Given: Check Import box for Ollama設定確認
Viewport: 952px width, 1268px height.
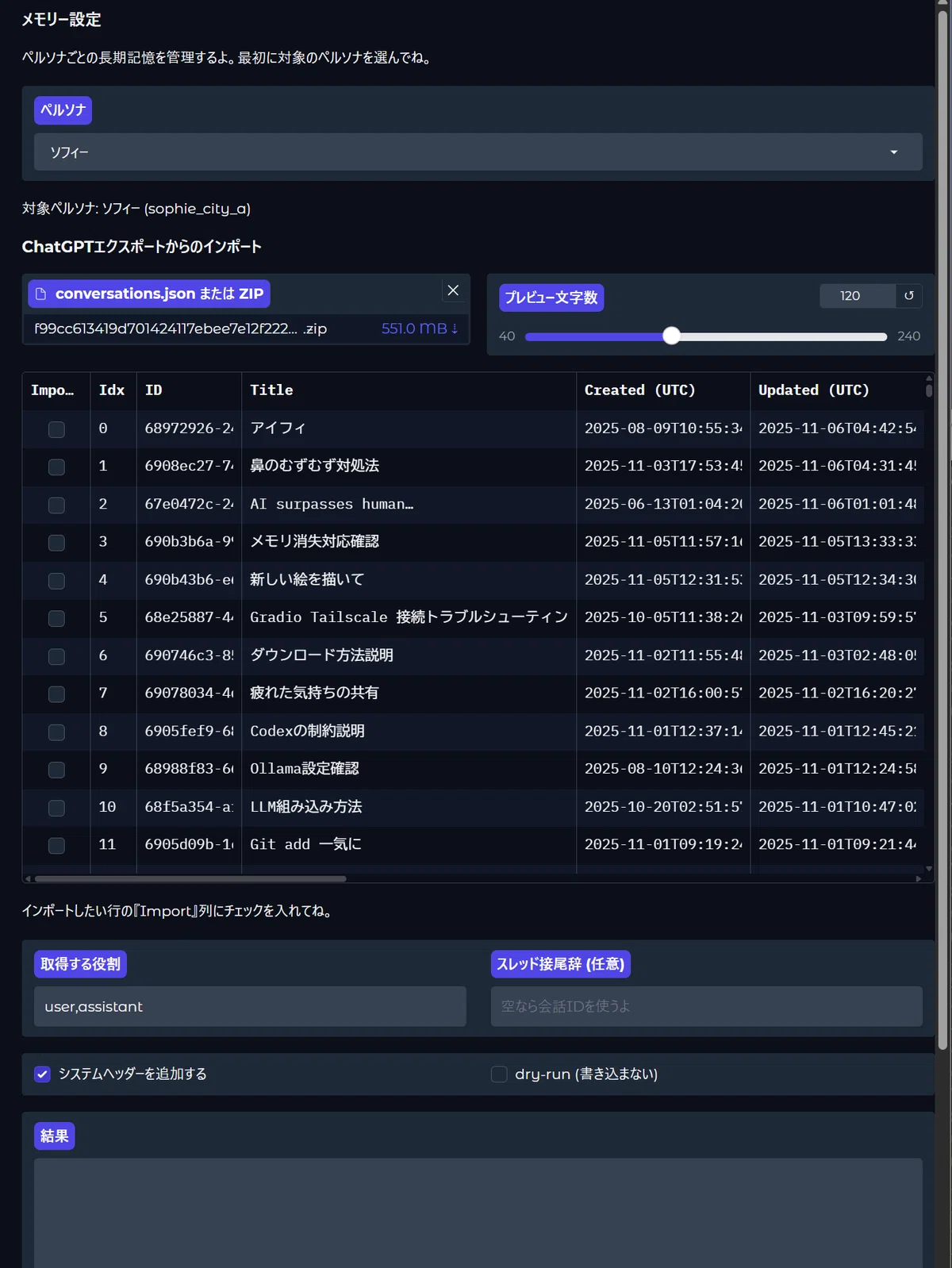Looking at the screenshot, I should [x=56, y=770].
